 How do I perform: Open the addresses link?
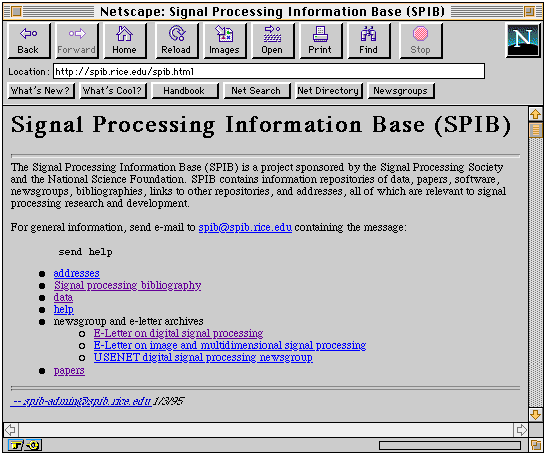76,273
